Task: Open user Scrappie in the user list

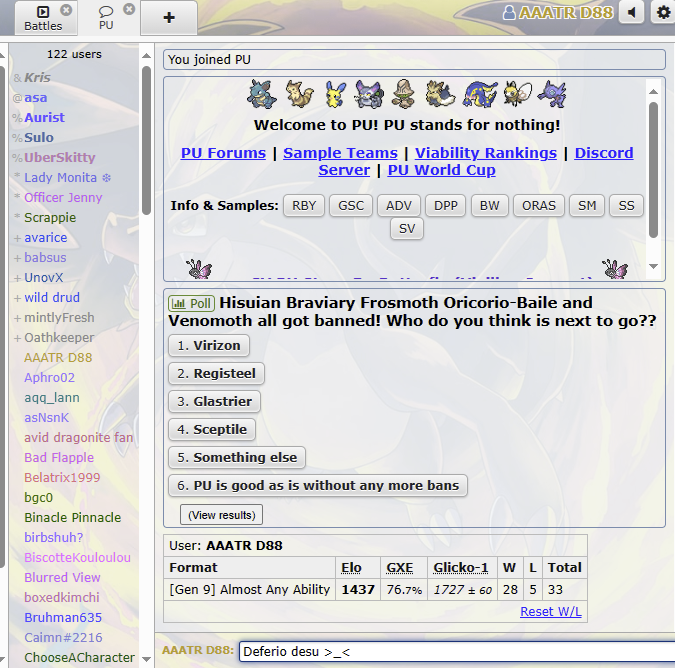Action: pos(50,218)
